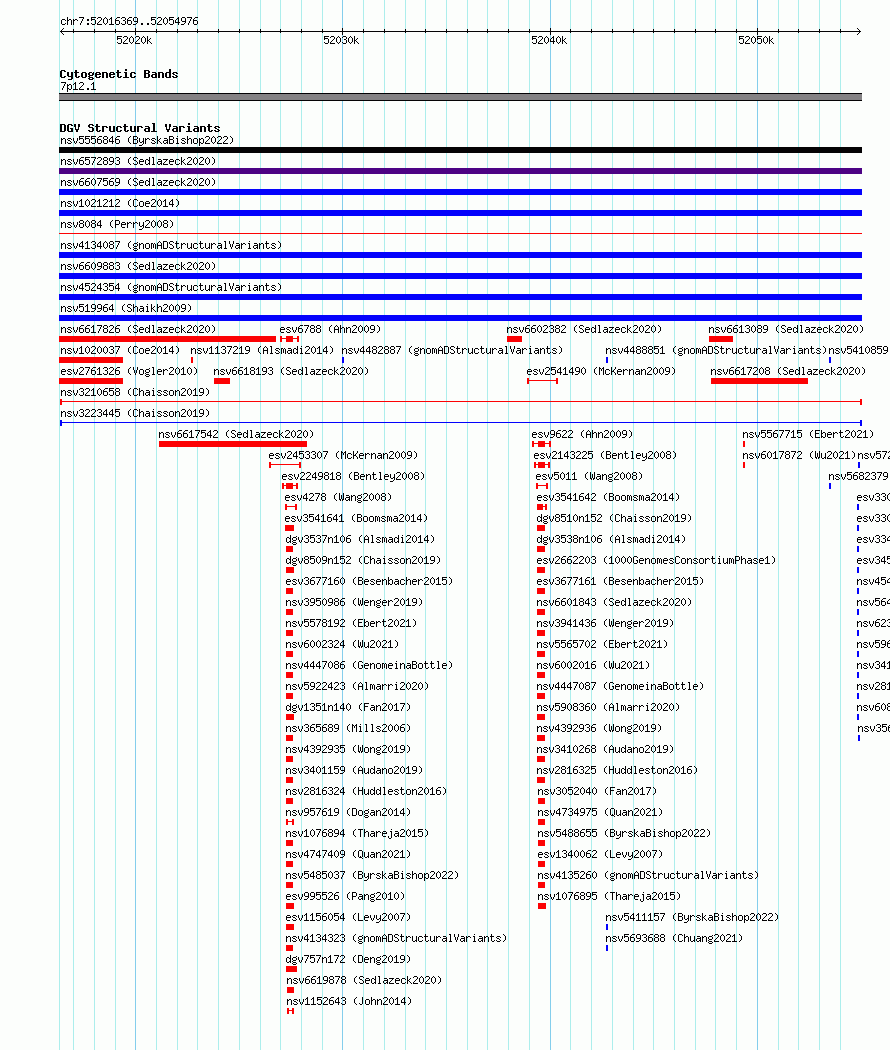Screen dimensions: 890x1050
Task: Click dgv8510n152 (Chaisson2019) label
Action: (614, 518)
